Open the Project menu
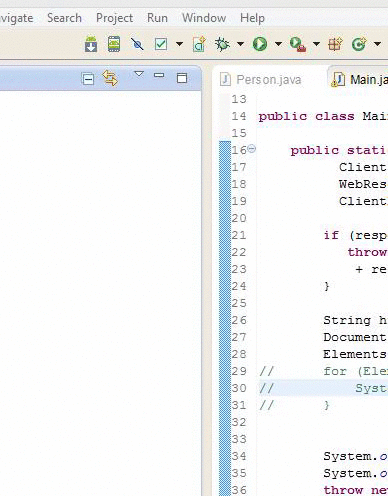This screenshot has height=496, width=388. point(114,18)
